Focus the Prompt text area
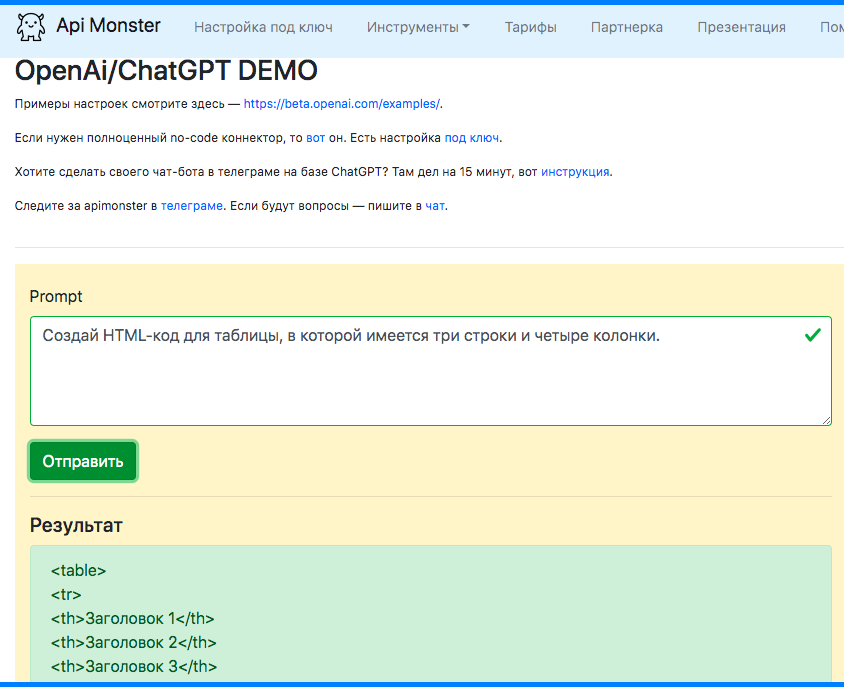 431,371
